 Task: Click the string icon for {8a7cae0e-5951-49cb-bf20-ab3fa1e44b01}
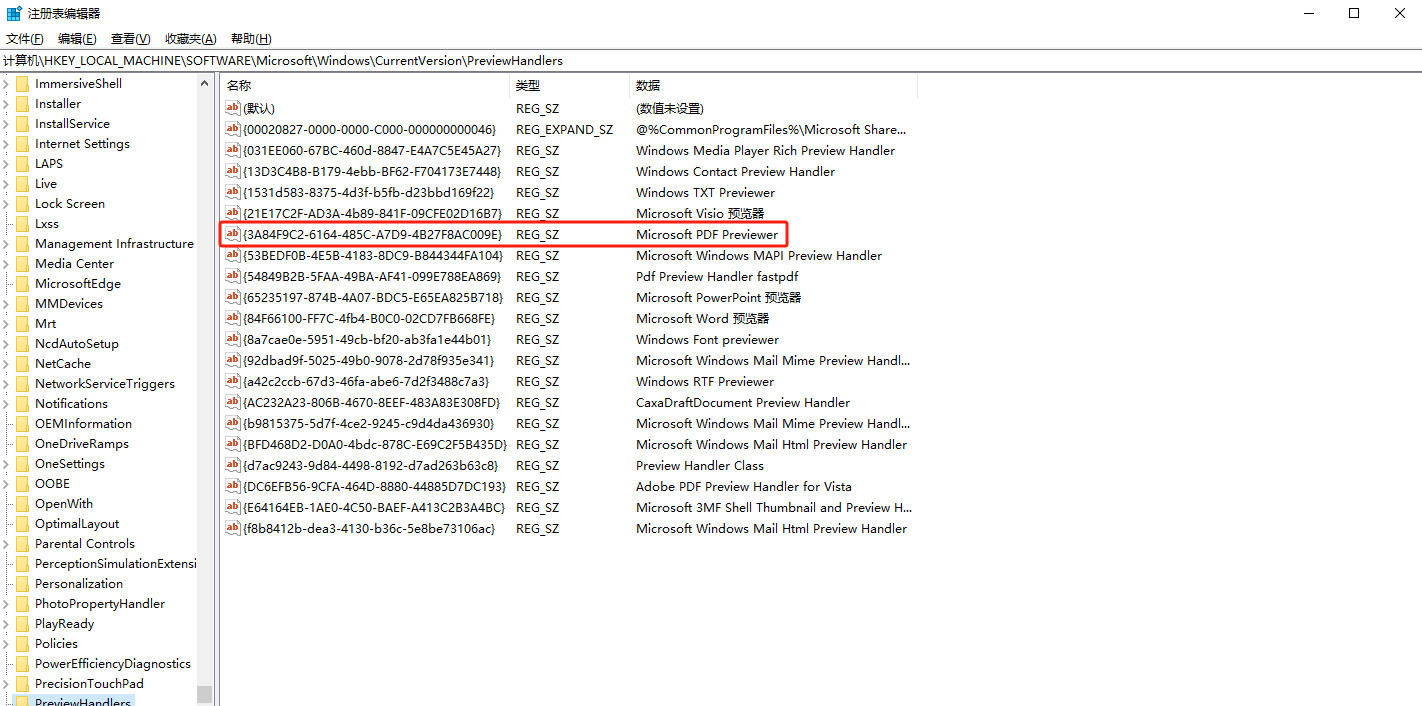(233, 339)
